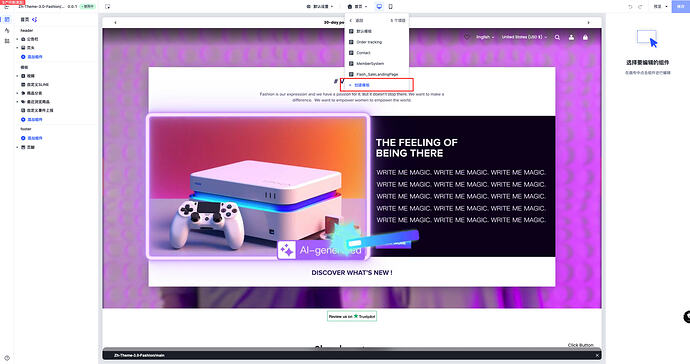
Task: Click the green status badge beside version 0.0.1
Action: click(x=88, y=7)
